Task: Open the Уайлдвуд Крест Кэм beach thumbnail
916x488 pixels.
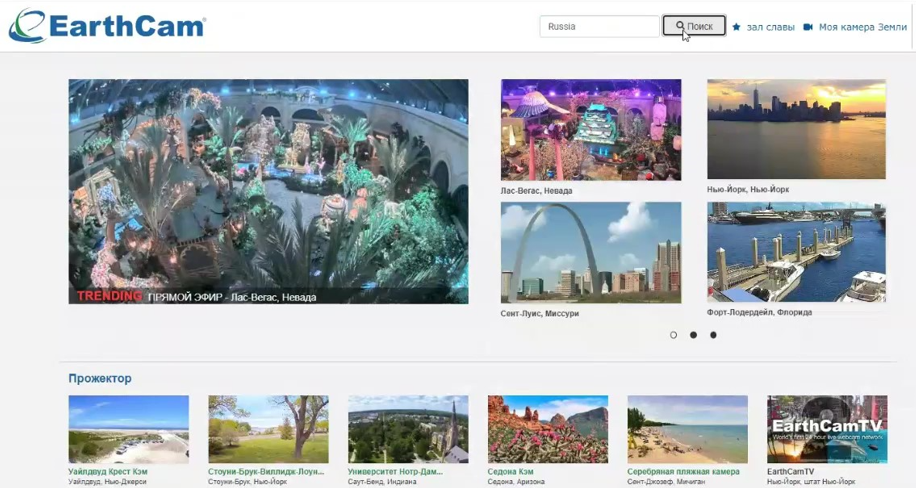Action: coord(128,428)
